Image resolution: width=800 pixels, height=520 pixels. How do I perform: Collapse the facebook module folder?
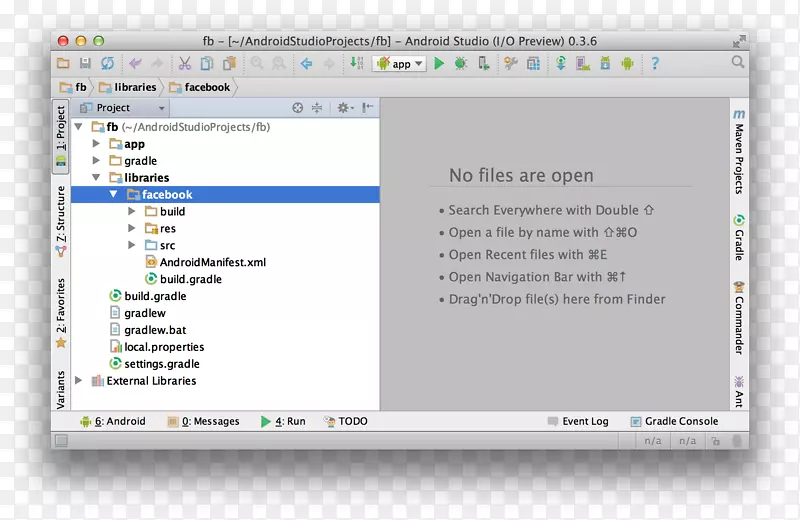point(113,194)
